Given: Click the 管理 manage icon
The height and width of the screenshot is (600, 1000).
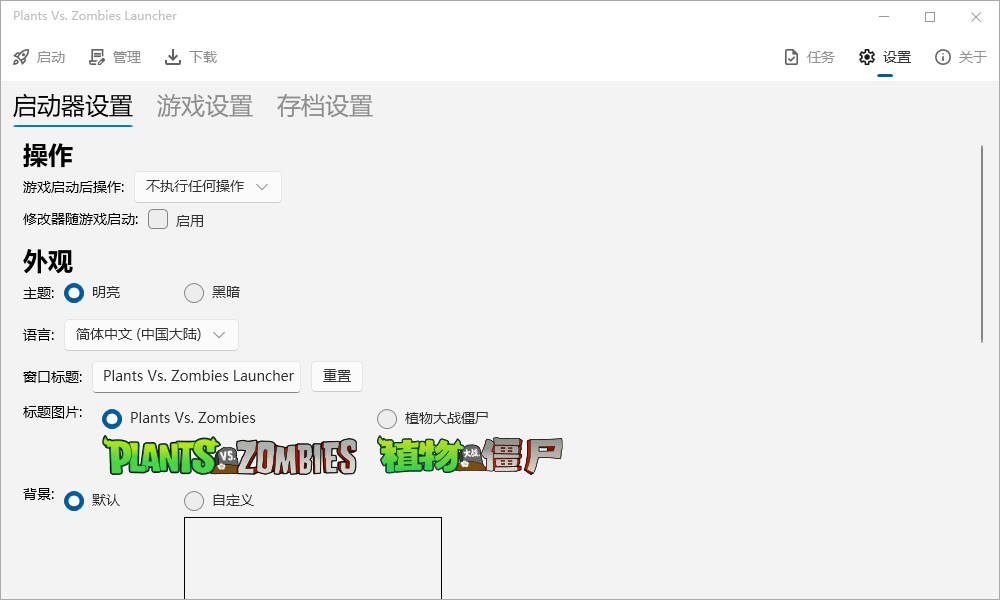Looking at the screenshot, I should [97, 57].
